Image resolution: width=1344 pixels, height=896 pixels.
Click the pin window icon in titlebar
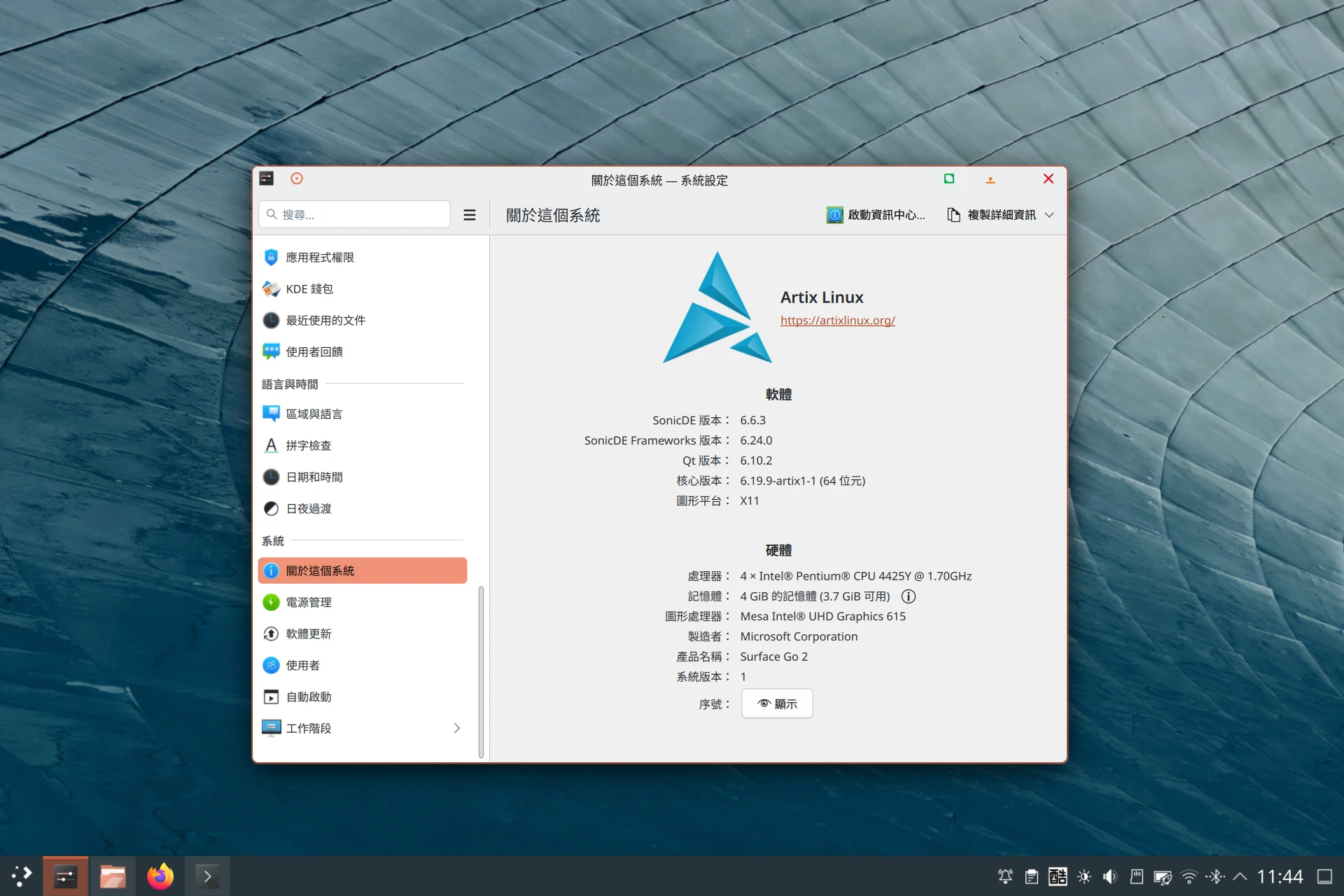point(297,179)
